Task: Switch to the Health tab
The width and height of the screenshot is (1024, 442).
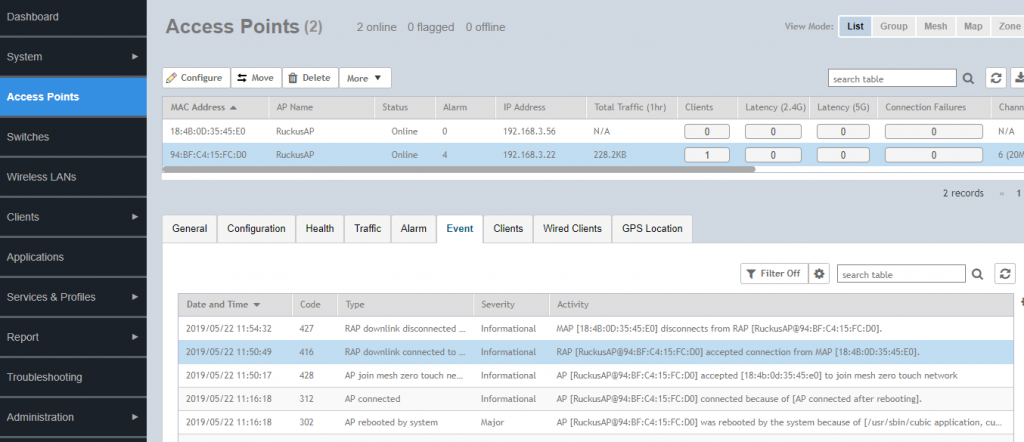Action: 320,229
